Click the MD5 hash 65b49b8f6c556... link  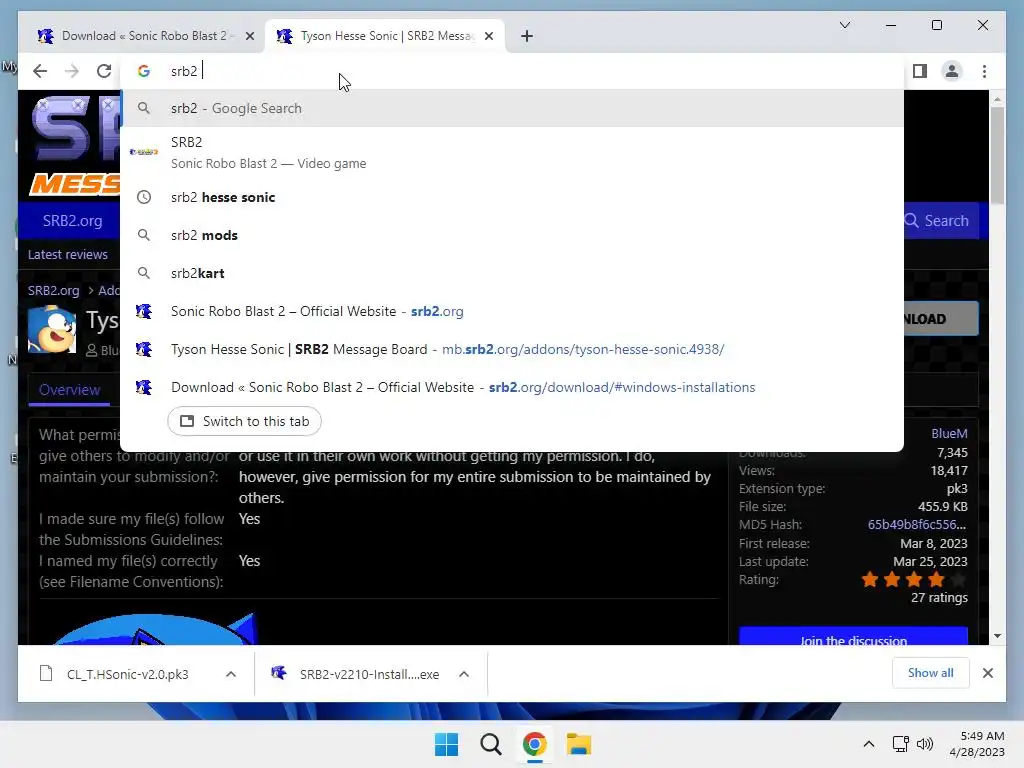coord(917,524)
